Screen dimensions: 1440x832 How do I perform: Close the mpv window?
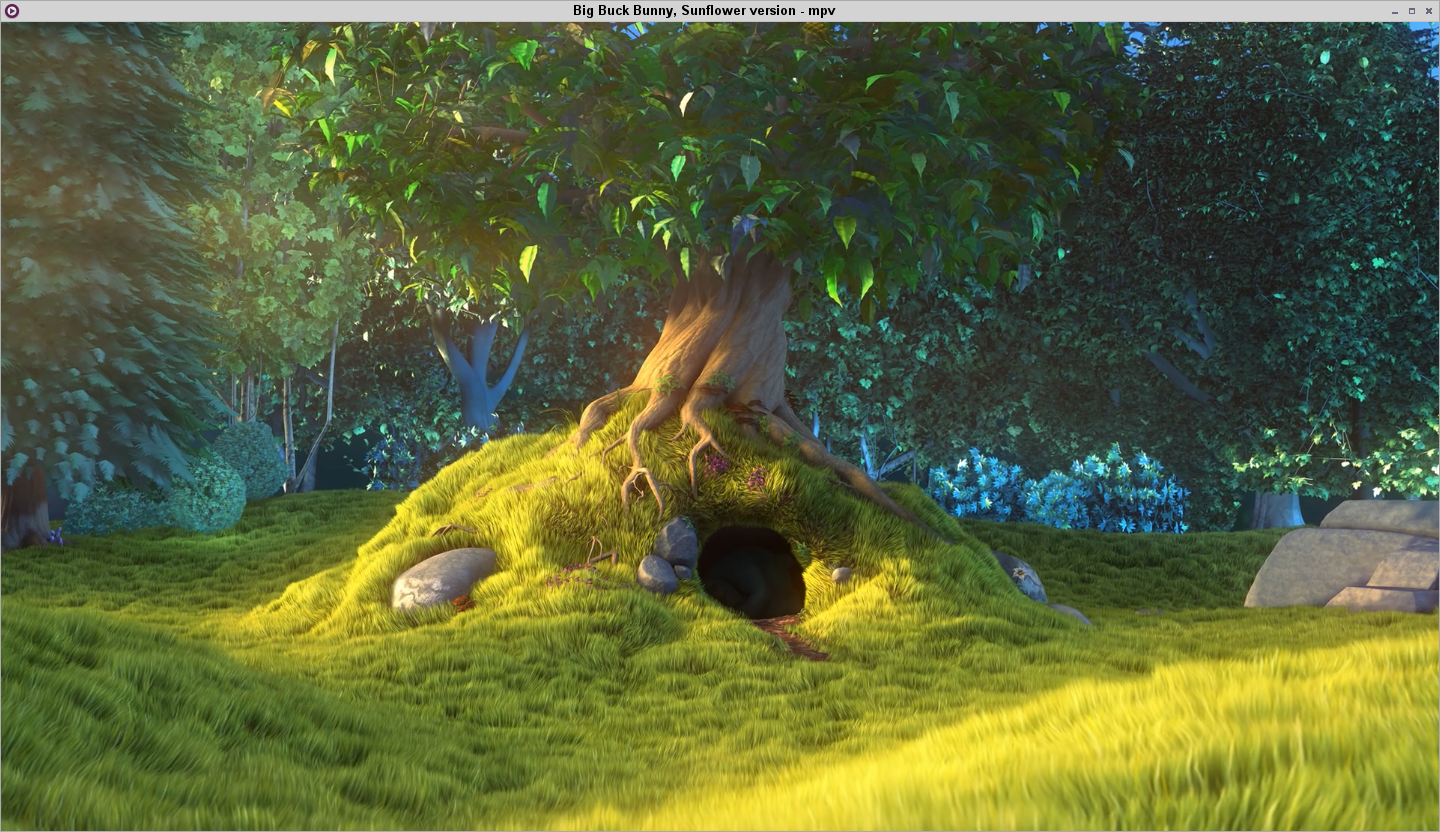point(1427,11)
